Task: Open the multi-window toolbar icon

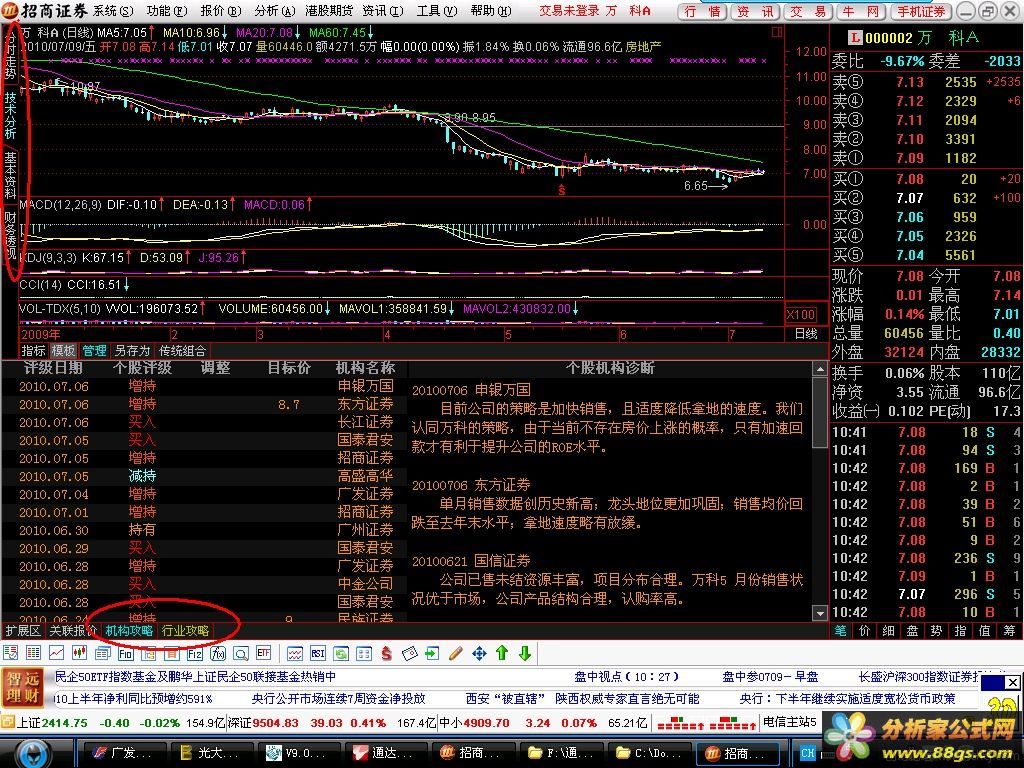Action: pos(103,653)
